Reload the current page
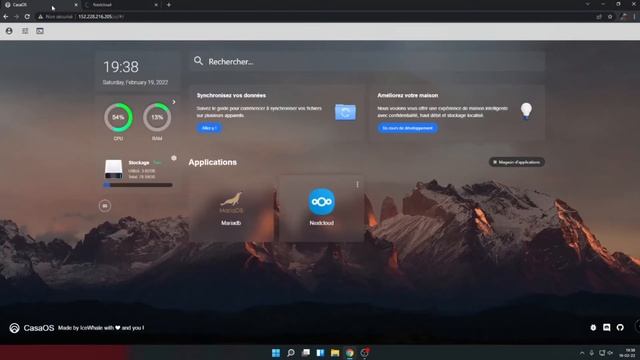This screenshot has width=640, height=360. pyautogui.click(x=27, y=17)
